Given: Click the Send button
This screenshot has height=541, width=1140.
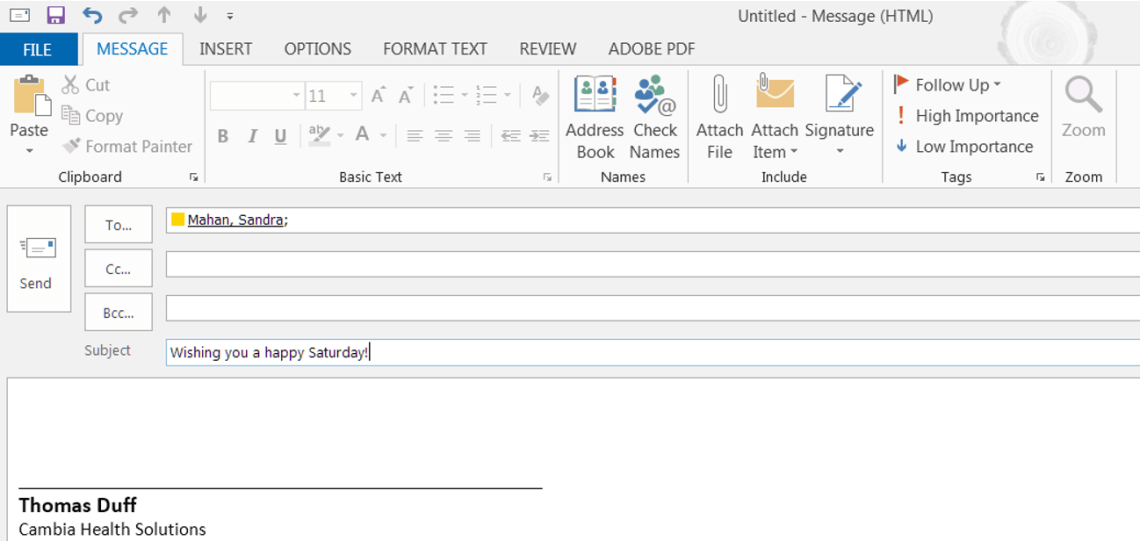Looking at the screenshot, I should click(39, 259).
